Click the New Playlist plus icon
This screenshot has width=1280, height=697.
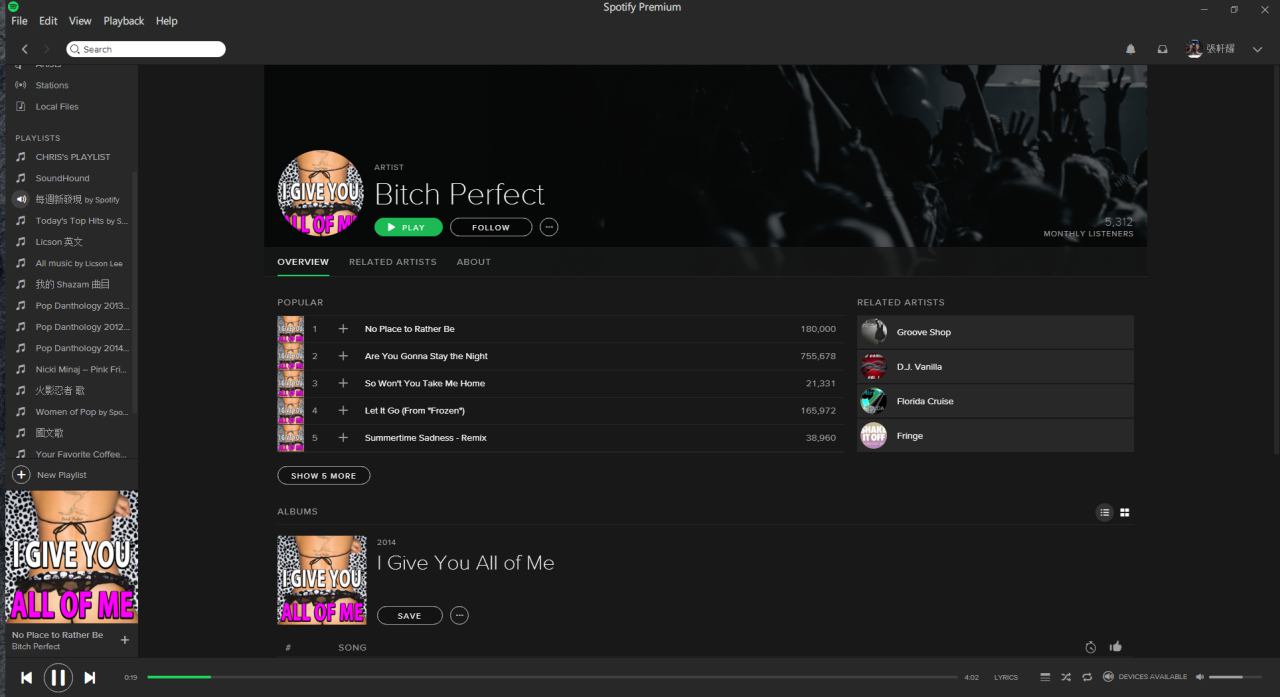point(21,475)
